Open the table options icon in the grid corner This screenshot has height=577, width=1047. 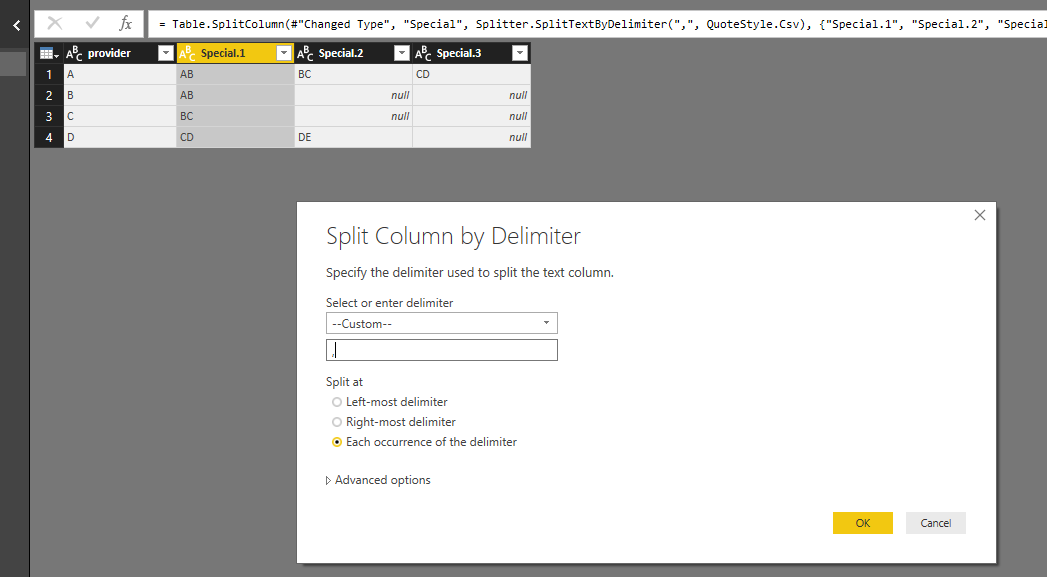tap(49, 53)
